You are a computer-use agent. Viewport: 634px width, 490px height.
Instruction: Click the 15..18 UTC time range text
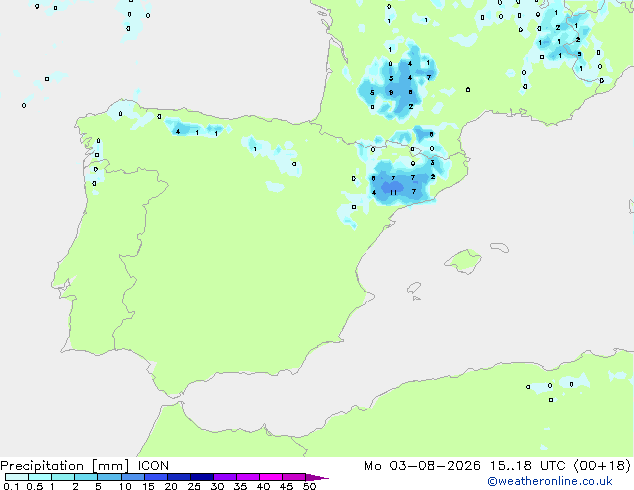[527, 466]
